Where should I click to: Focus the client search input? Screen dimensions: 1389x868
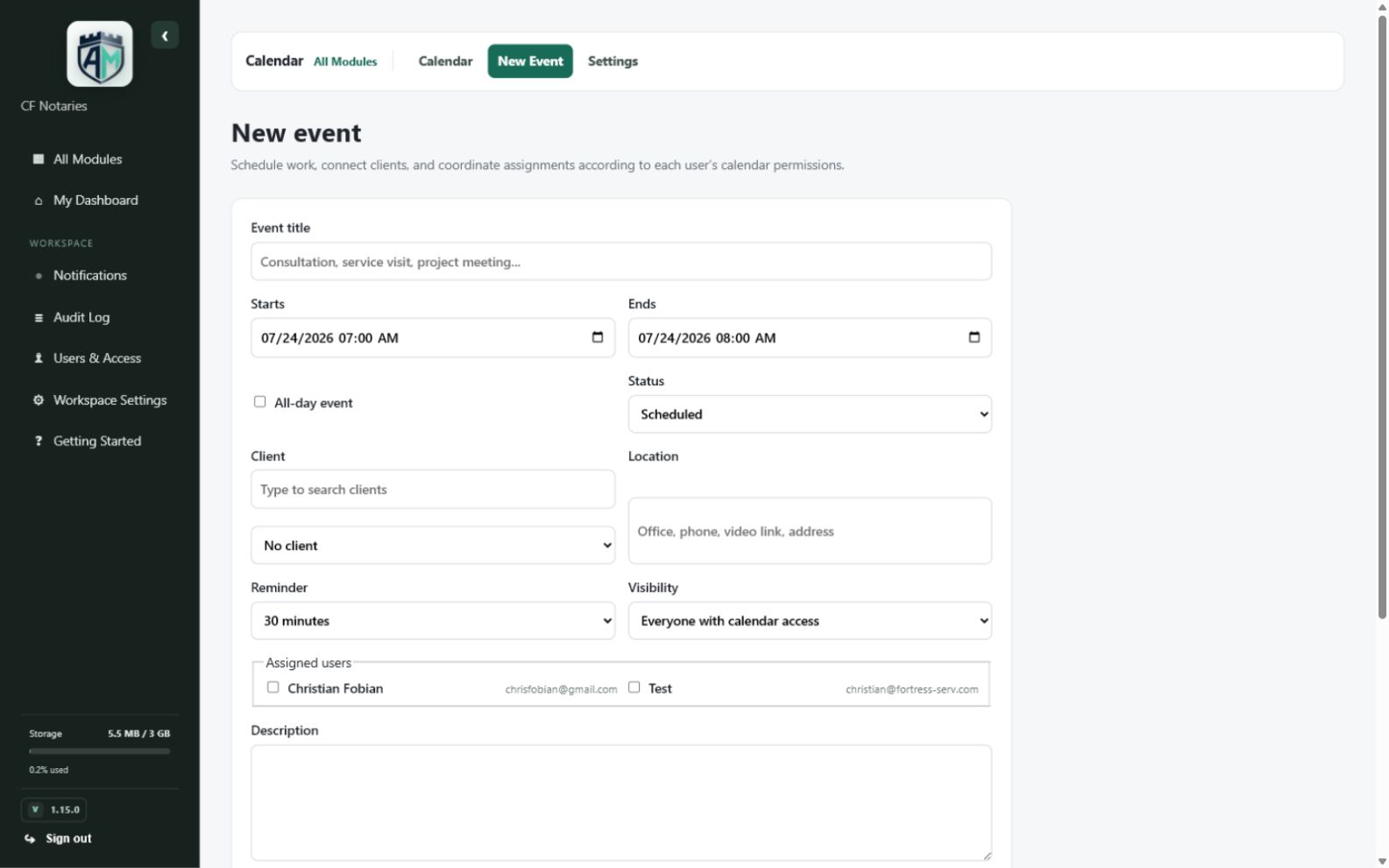click(x=433, y=490)
